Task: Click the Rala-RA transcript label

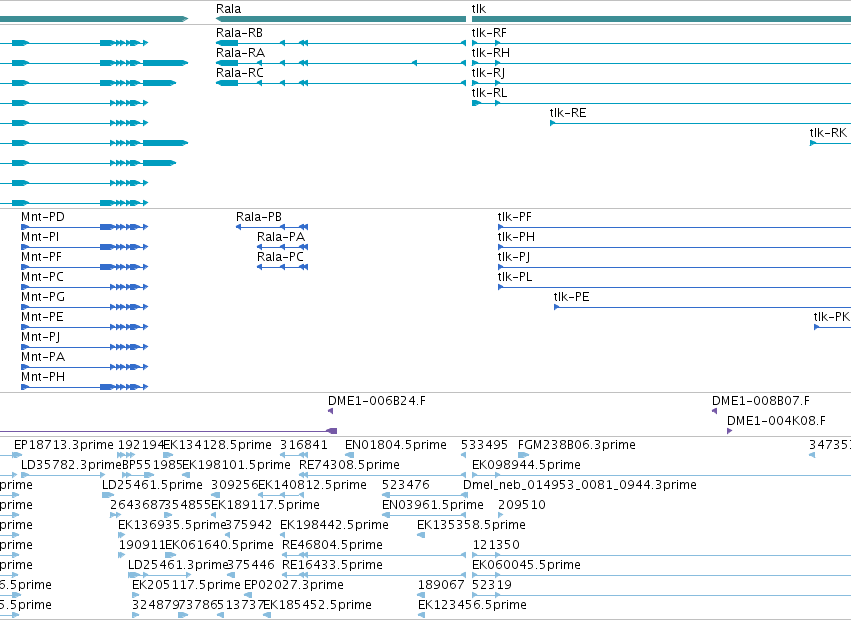Action: pyautogui.click(x=240, y=53)
